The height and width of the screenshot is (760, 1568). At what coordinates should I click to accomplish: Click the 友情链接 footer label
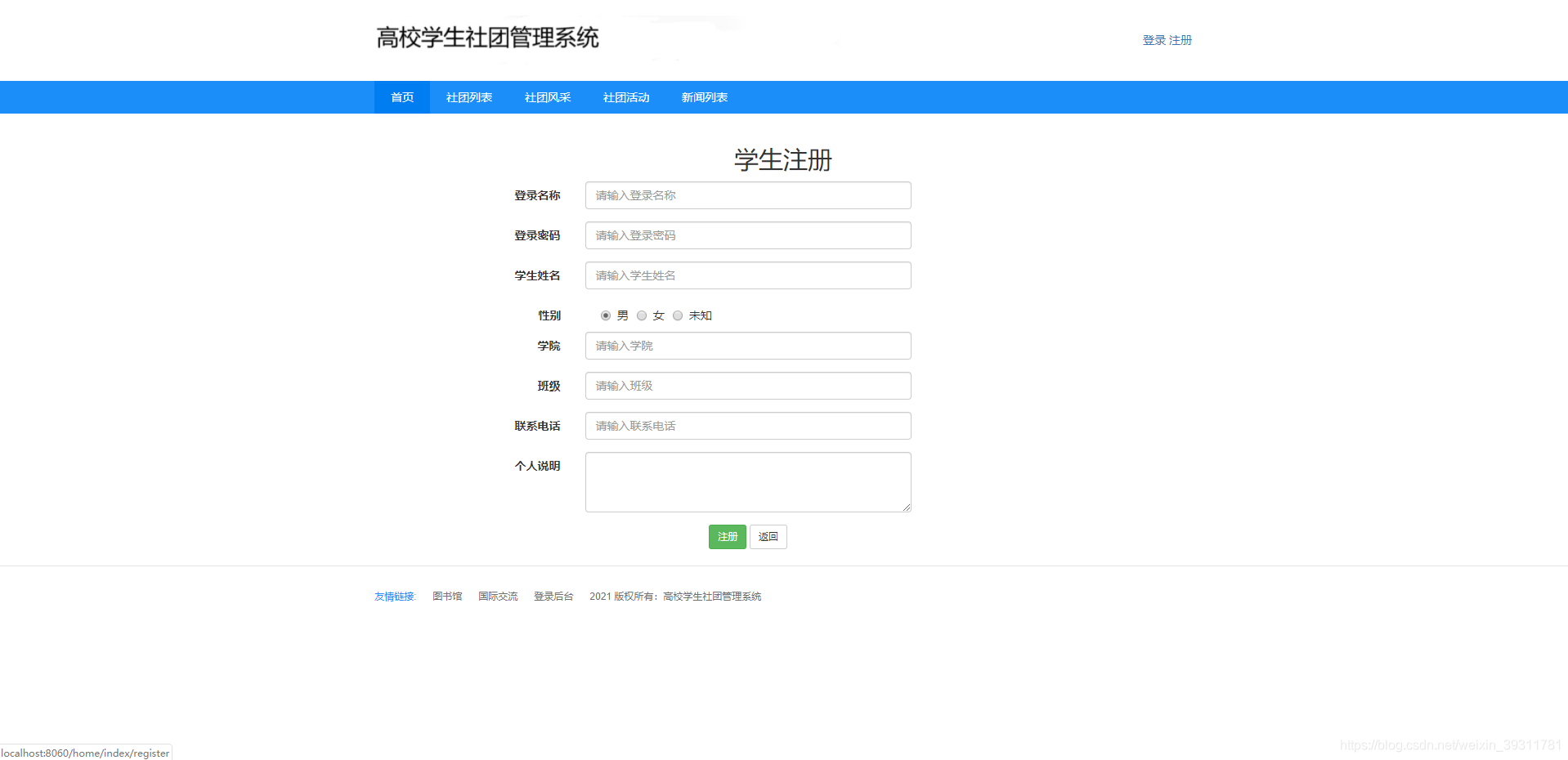[395, 597]
